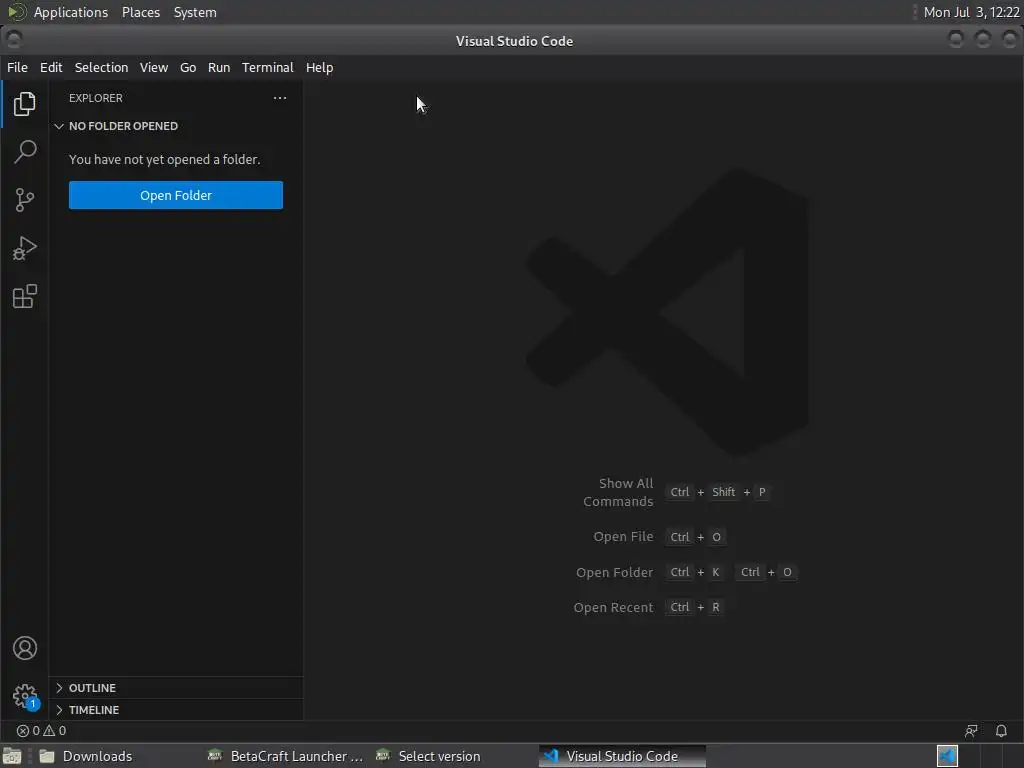The image size is (1024, 768).
Task: Open the Help menu
Action: click(x=319, y=67)
